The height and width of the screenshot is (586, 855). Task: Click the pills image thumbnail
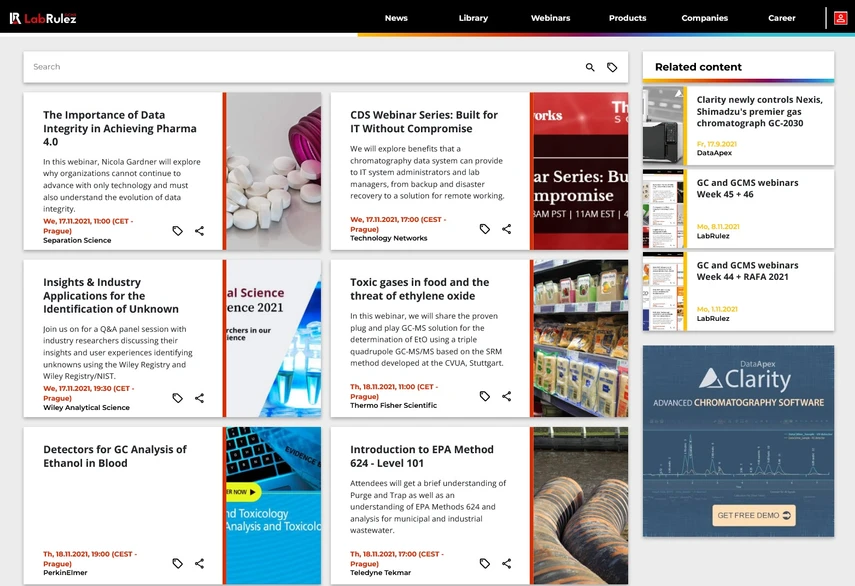click(274, 171)
